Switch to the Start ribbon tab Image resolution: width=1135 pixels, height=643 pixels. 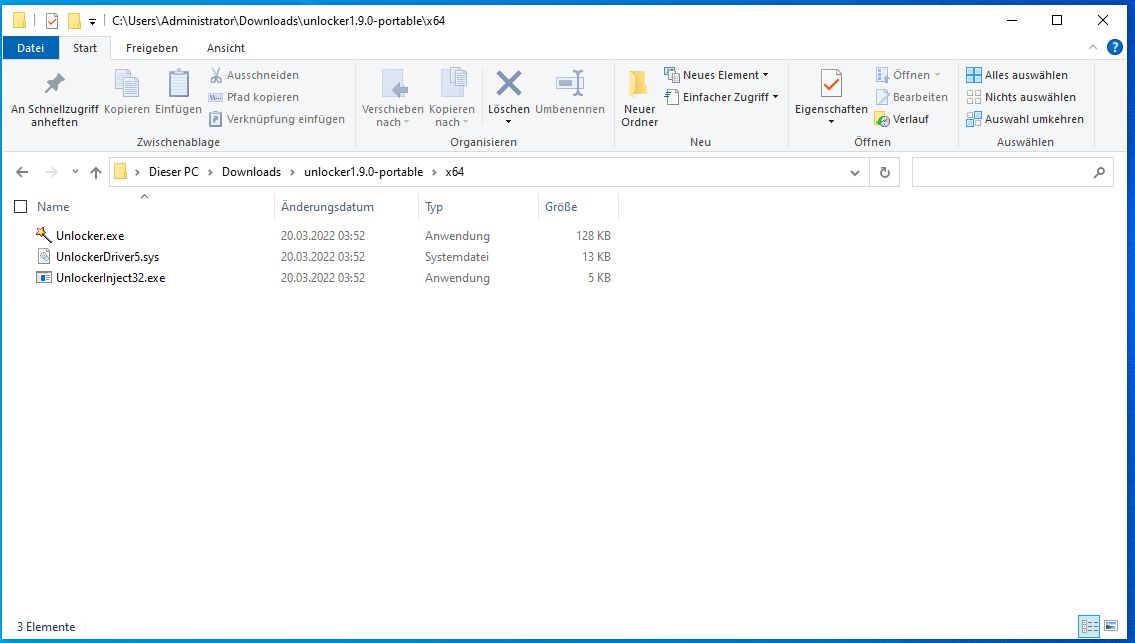pos(85,48)
